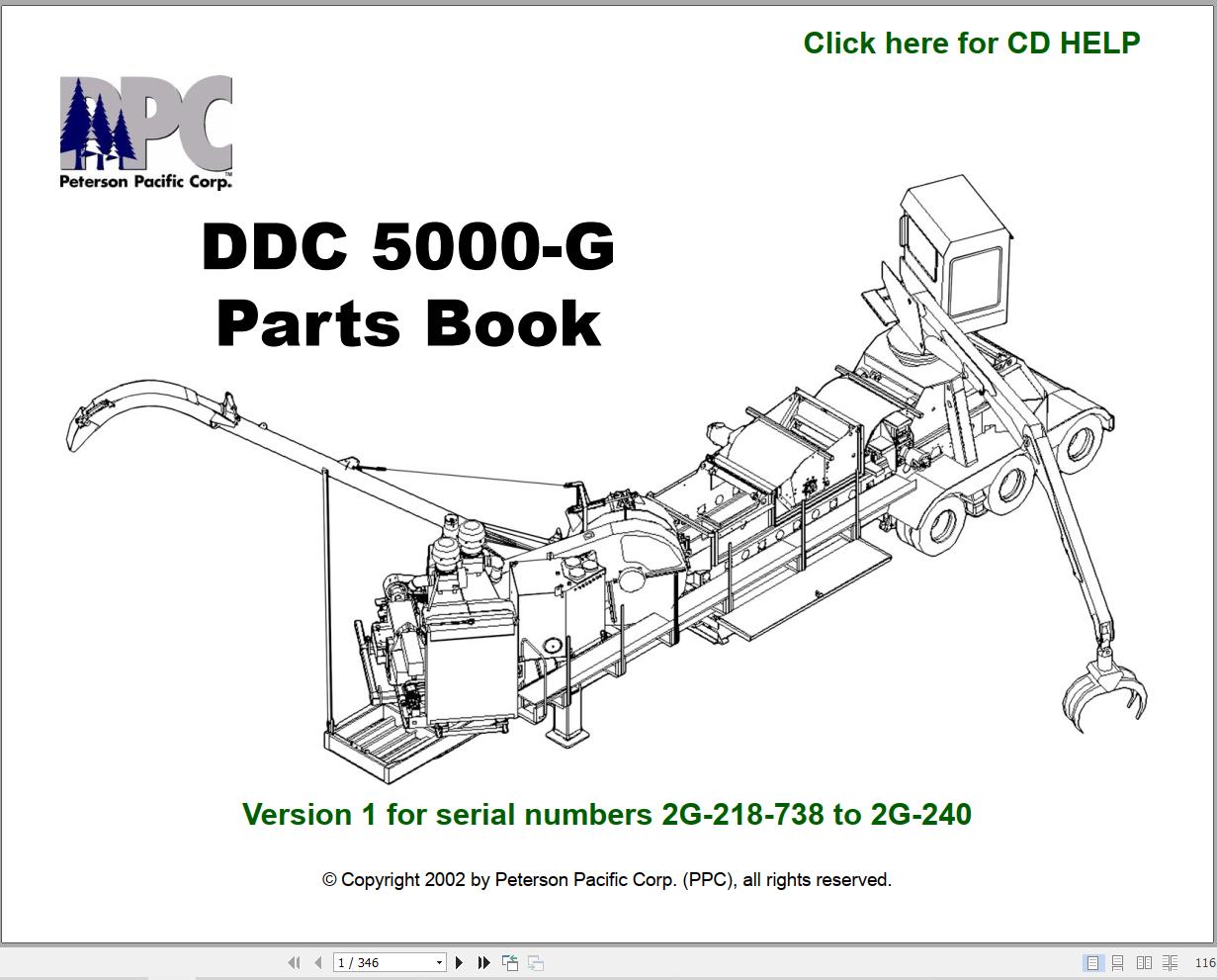
Task: Jump to the last page
Action: (483, 962)
